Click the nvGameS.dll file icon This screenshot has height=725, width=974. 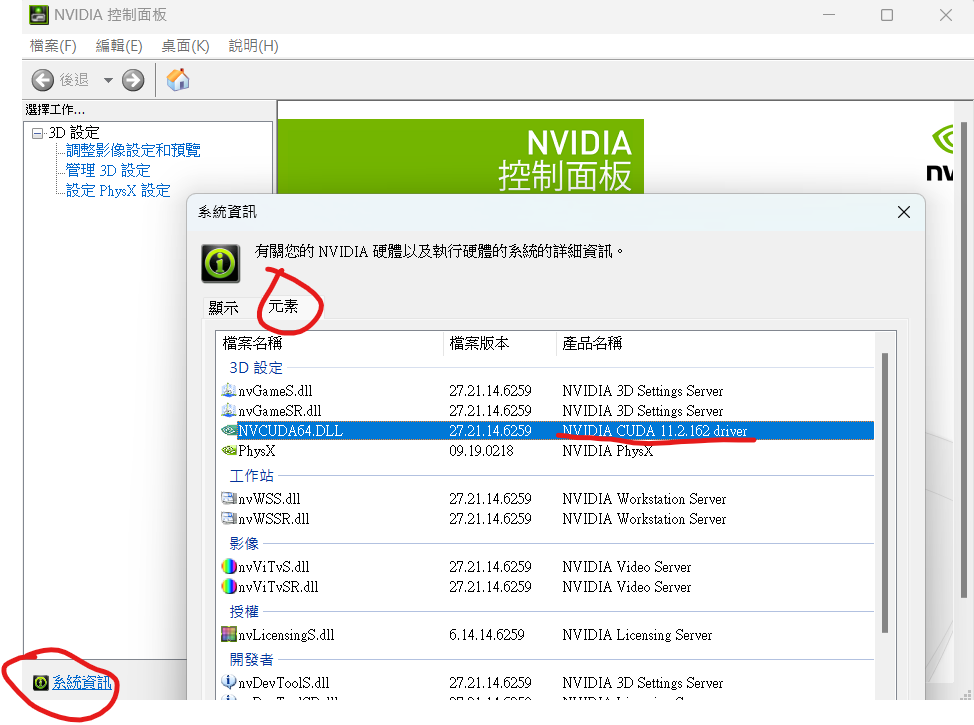point(229,391)
